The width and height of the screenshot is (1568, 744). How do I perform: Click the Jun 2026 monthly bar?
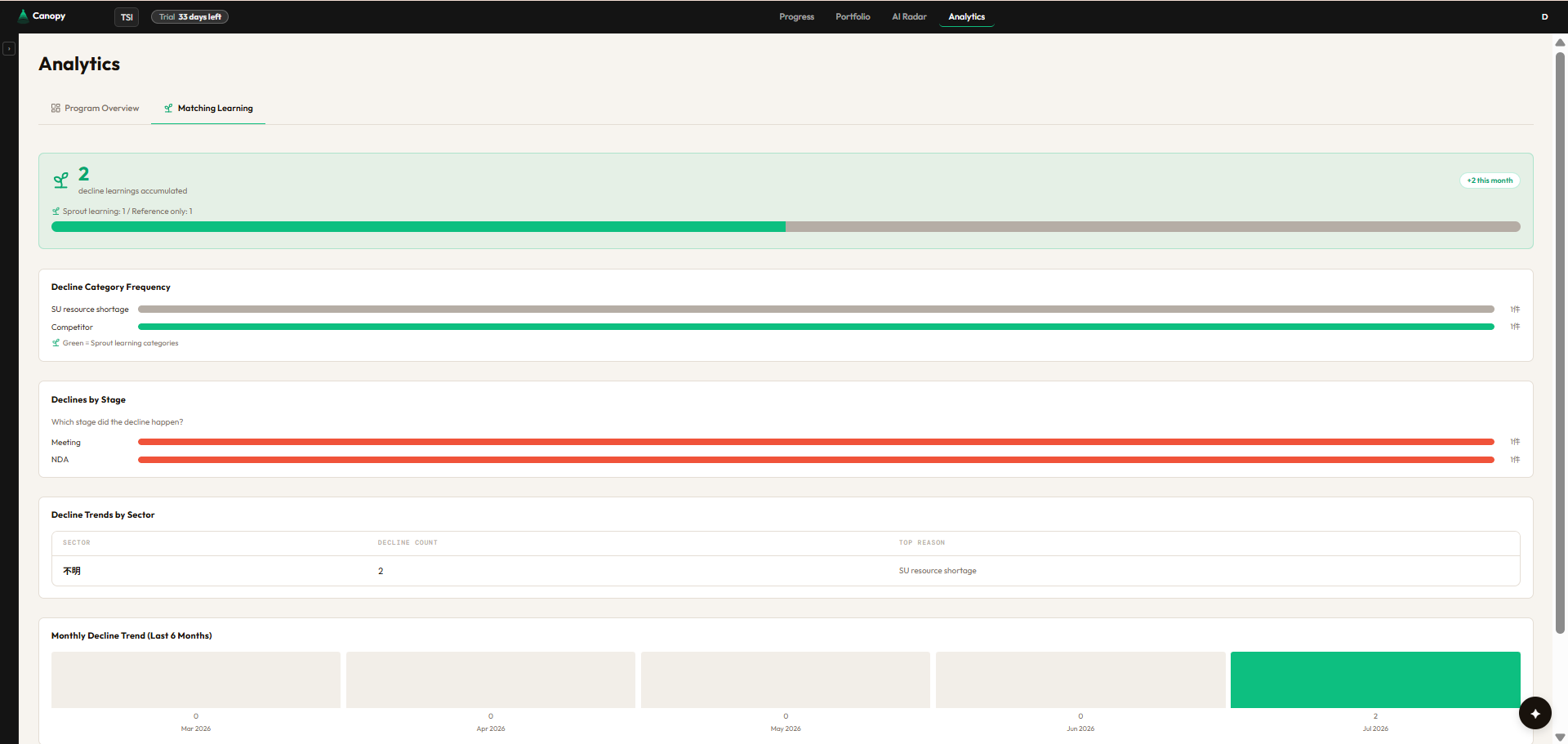1080,679
